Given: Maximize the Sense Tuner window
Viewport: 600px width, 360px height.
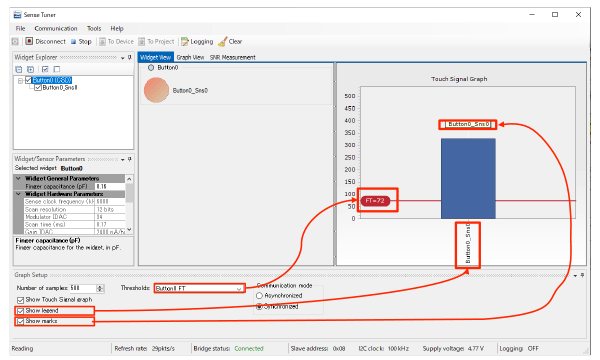Looking at the screenshot, I should [x=555, y=15].
